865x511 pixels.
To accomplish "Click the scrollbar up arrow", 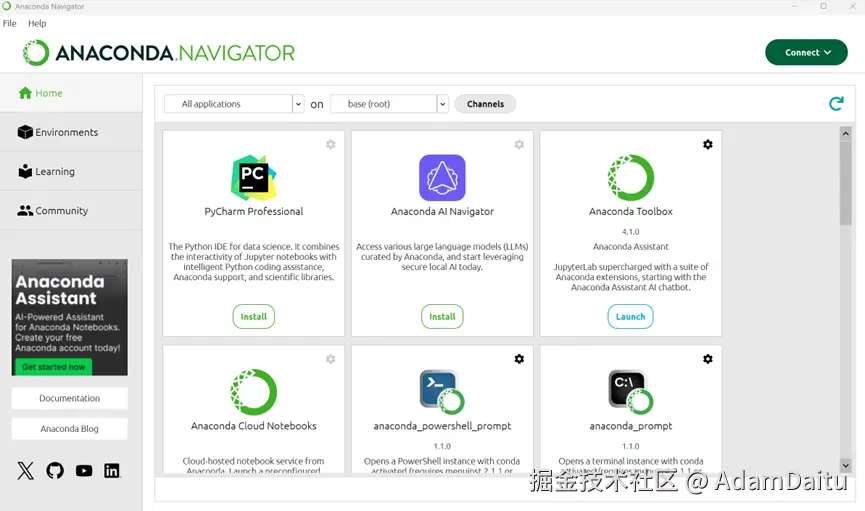I will 846,134.
